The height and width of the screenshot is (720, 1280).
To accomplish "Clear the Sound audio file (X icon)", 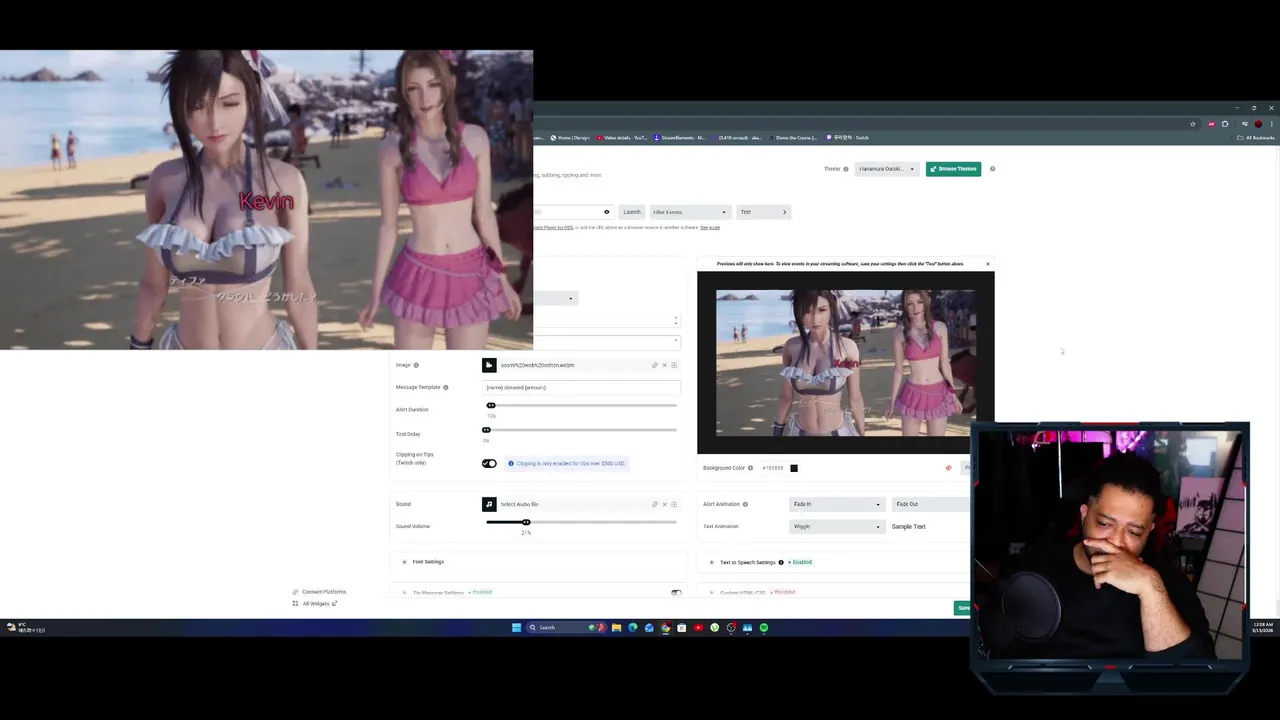I will (x=664, y=504).
